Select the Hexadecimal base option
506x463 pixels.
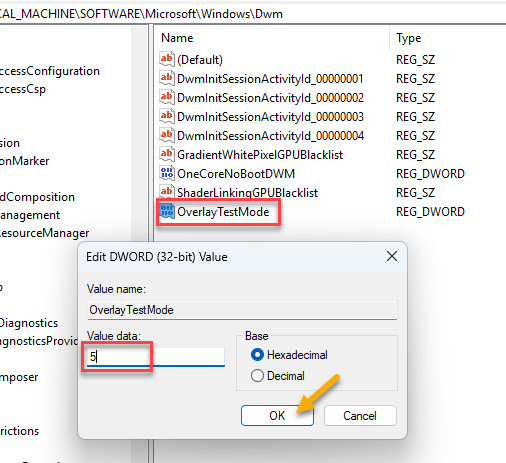tap(289, 355)
